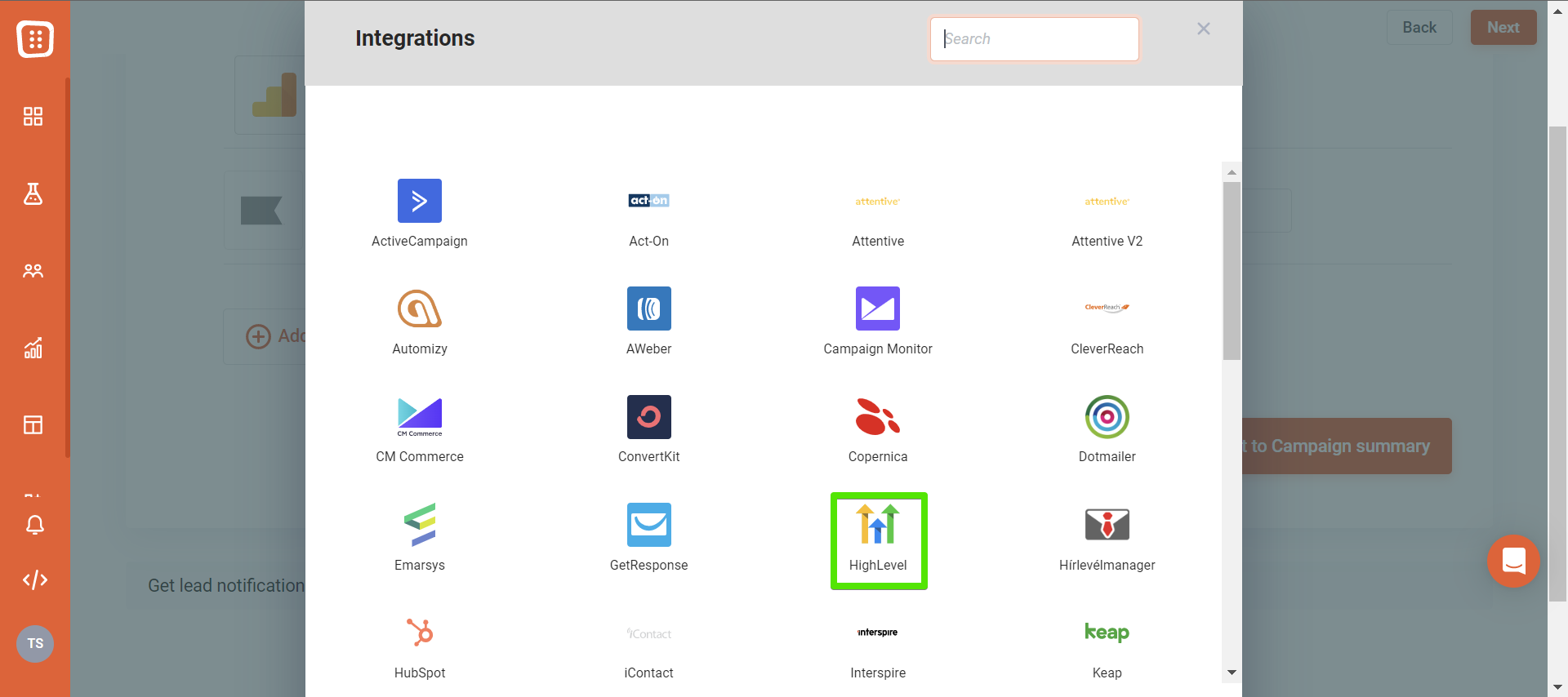The image size is (1568, 697).
Task: Pick the Emarsys integration icon
Action: click(419, 524)
